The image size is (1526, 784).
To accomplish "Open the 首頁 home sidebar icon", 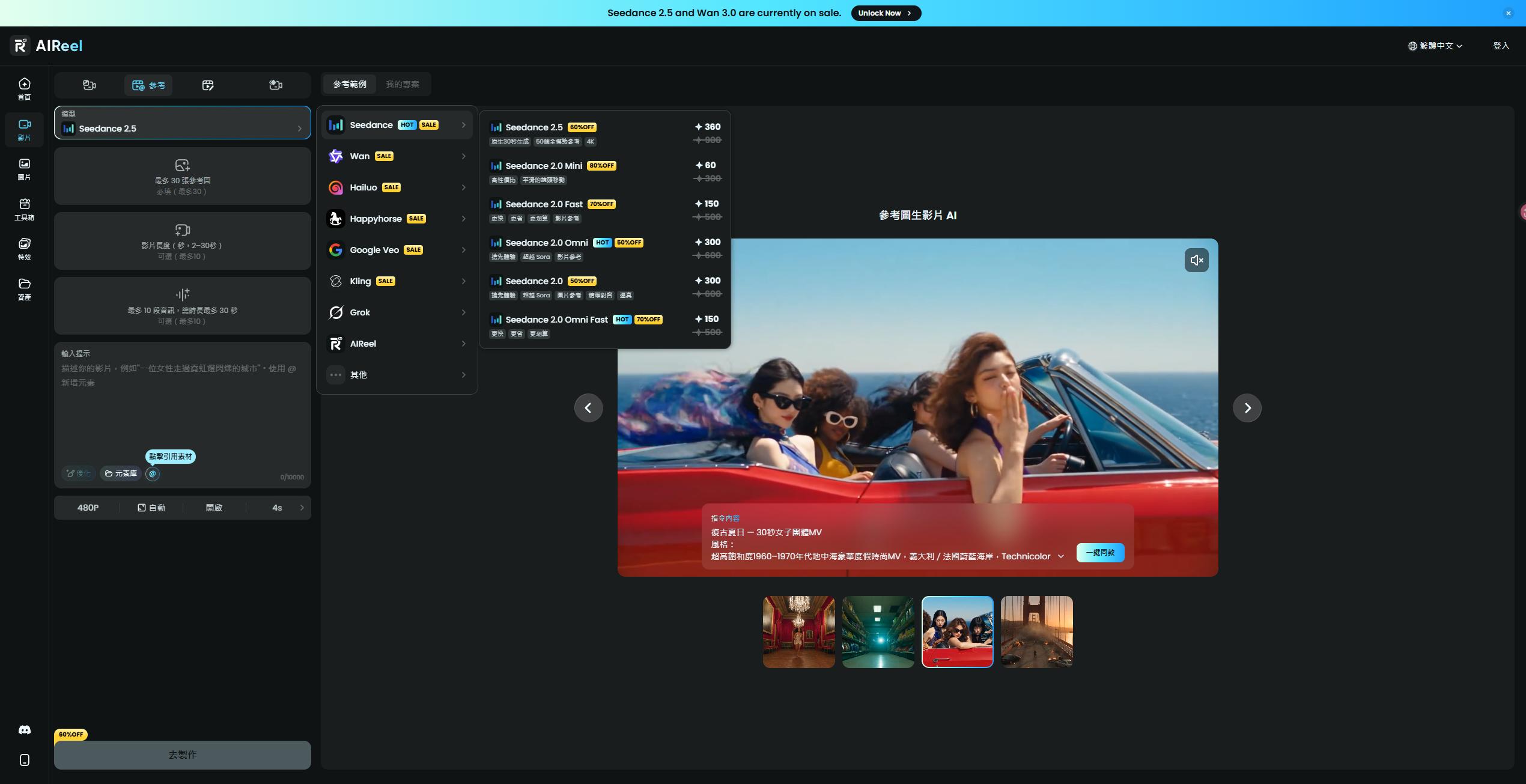I will tap(24, 89).
